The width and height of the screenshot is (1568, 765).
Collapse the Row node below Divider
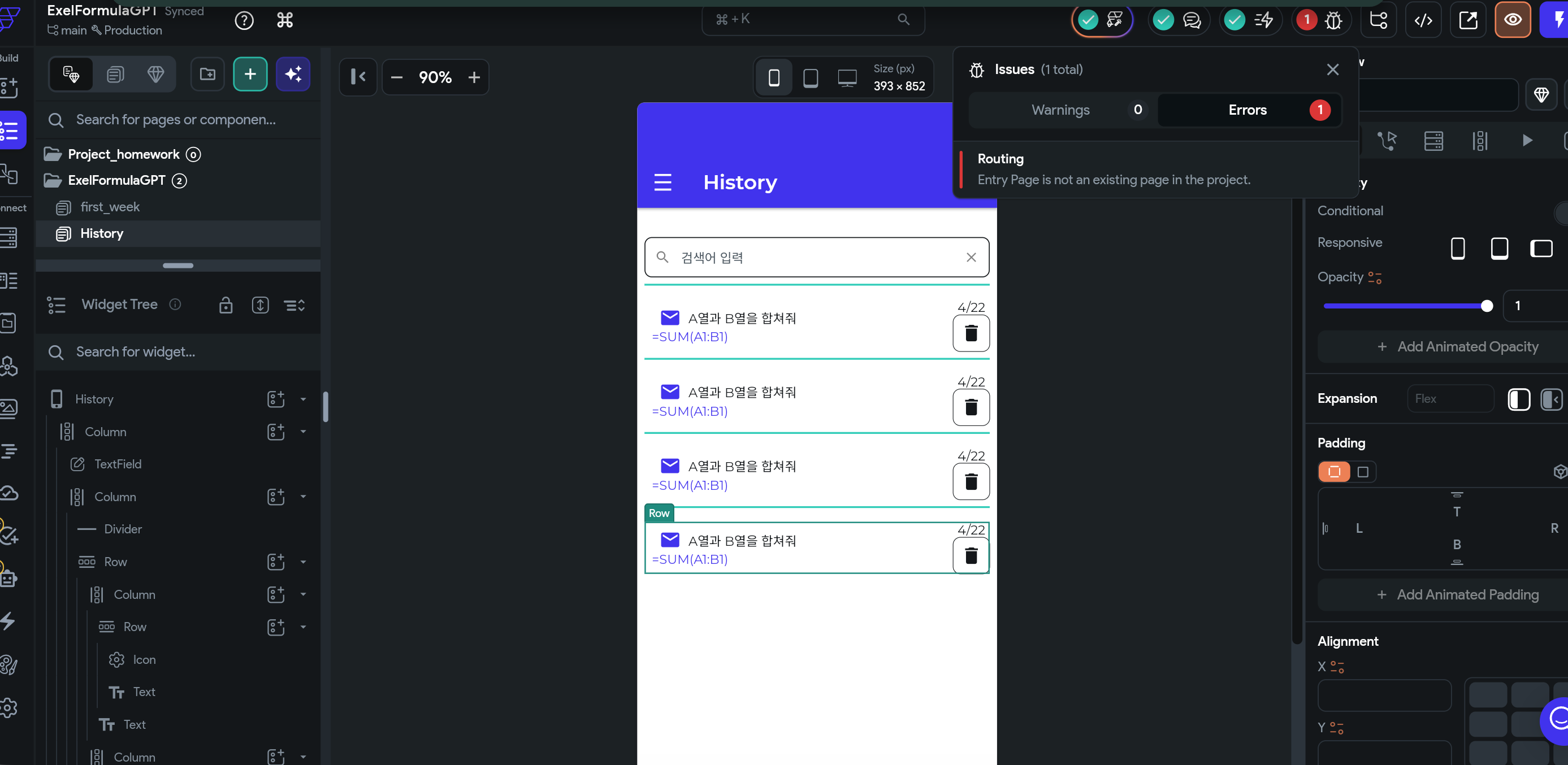(x=303, y=562)
